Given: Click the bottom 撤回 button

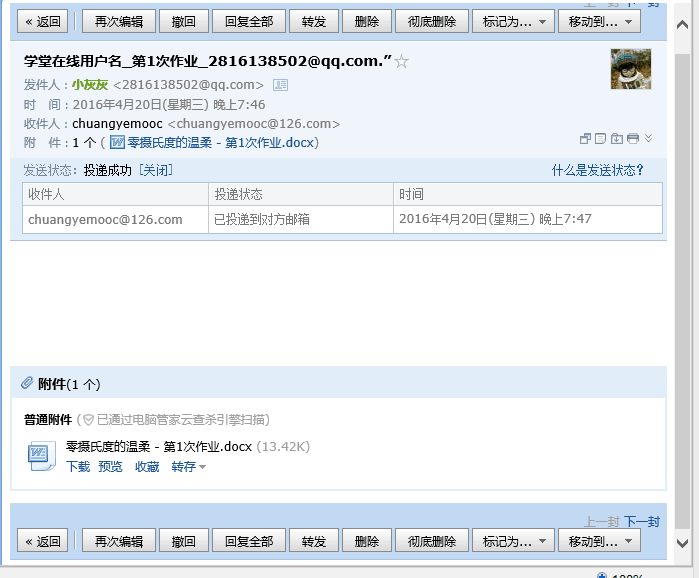Looking at the screenshot, I should [184, 541].
